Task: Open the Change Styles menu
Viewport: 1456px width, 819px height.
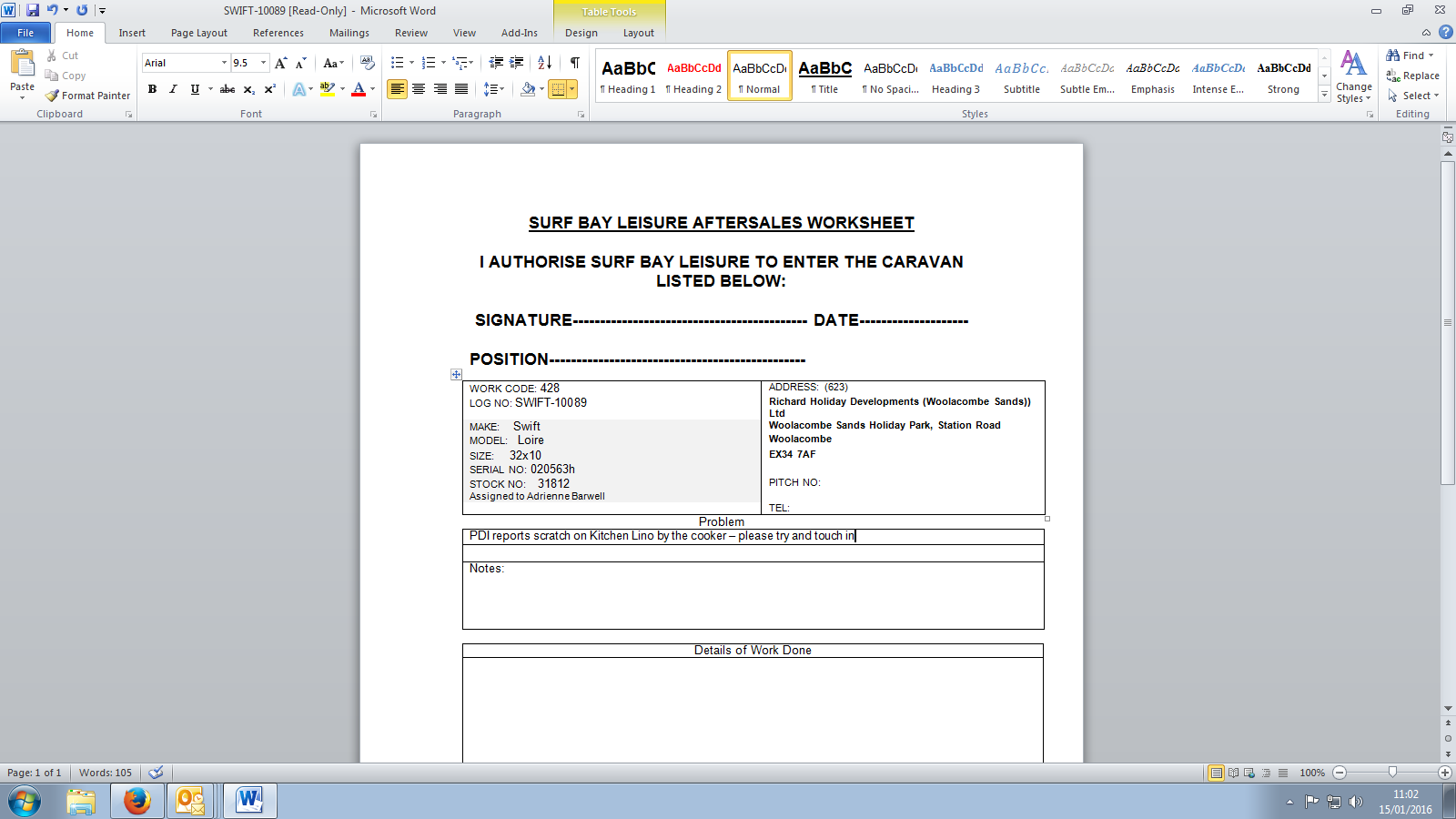Action: click(1354, 76)
